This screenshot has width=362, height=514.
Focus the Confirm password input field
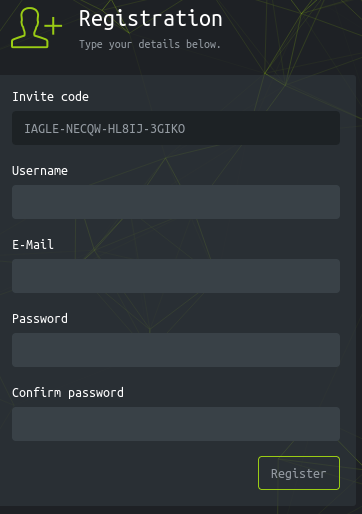176,424
